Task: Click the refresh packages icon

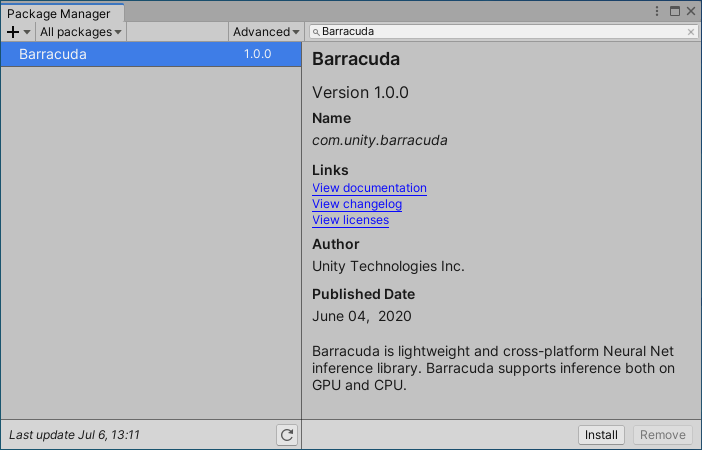Action: [x=287, y=435]
